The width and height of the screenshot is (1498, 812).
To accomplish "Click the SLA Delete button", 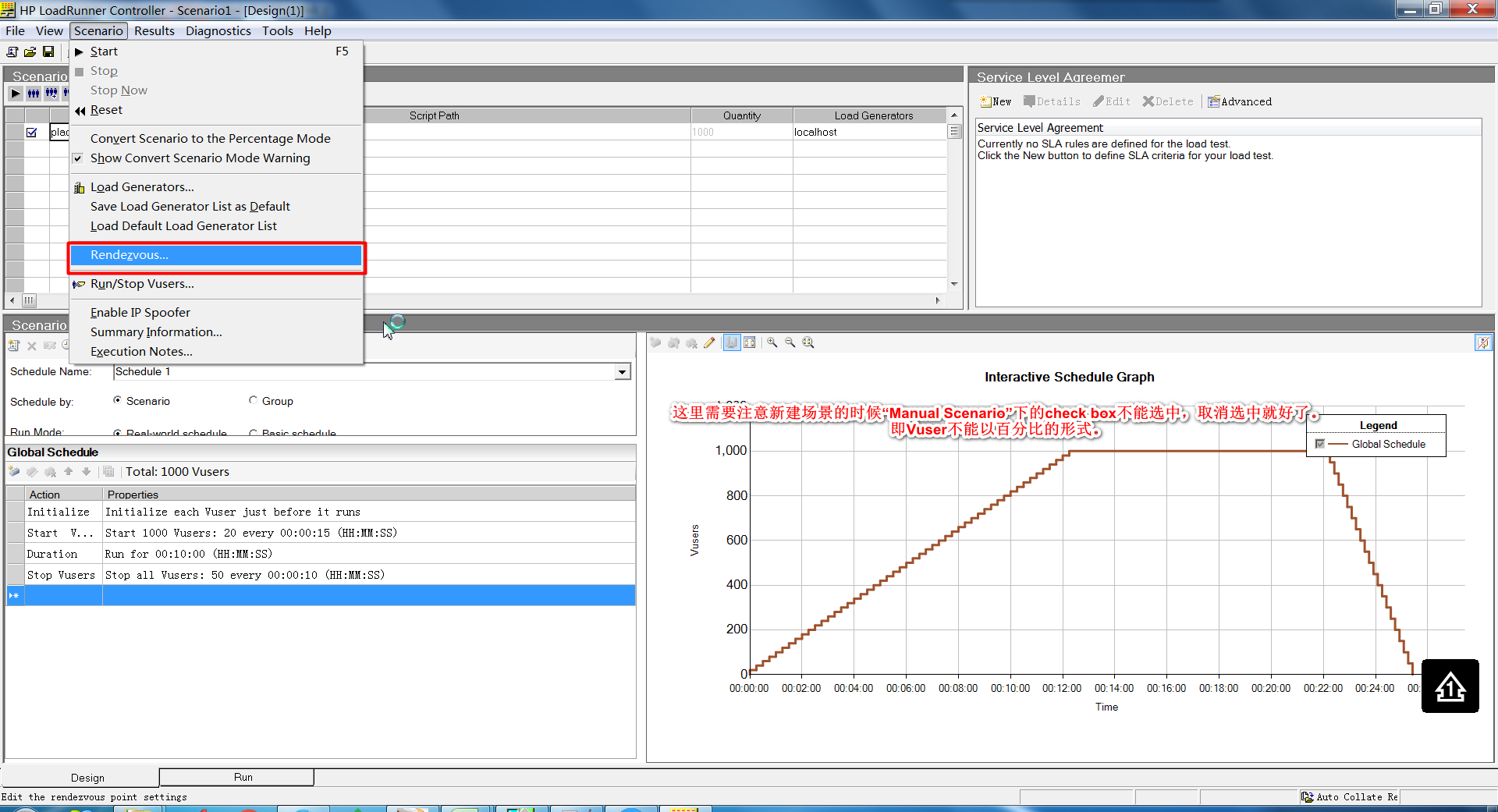I will 1168,101.
